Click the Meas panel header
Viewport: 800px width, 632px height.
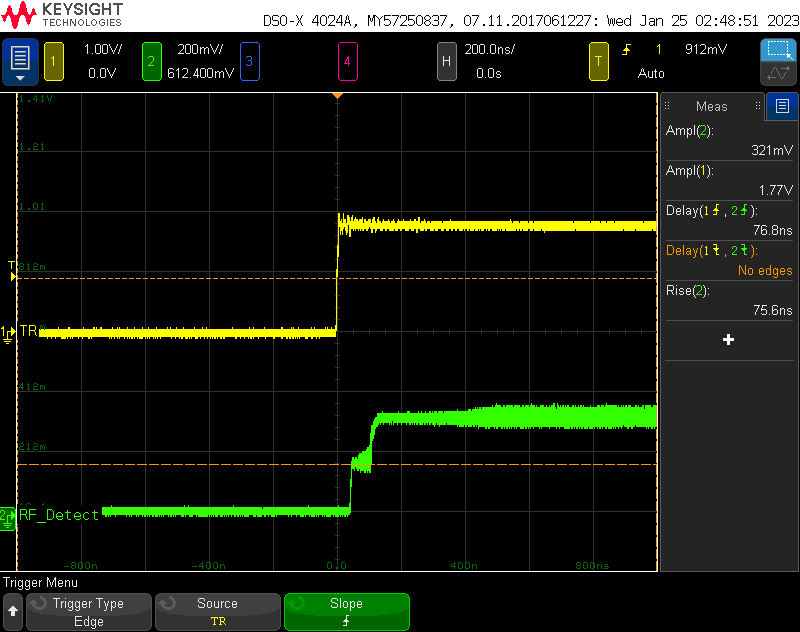[x=712, y=106]
